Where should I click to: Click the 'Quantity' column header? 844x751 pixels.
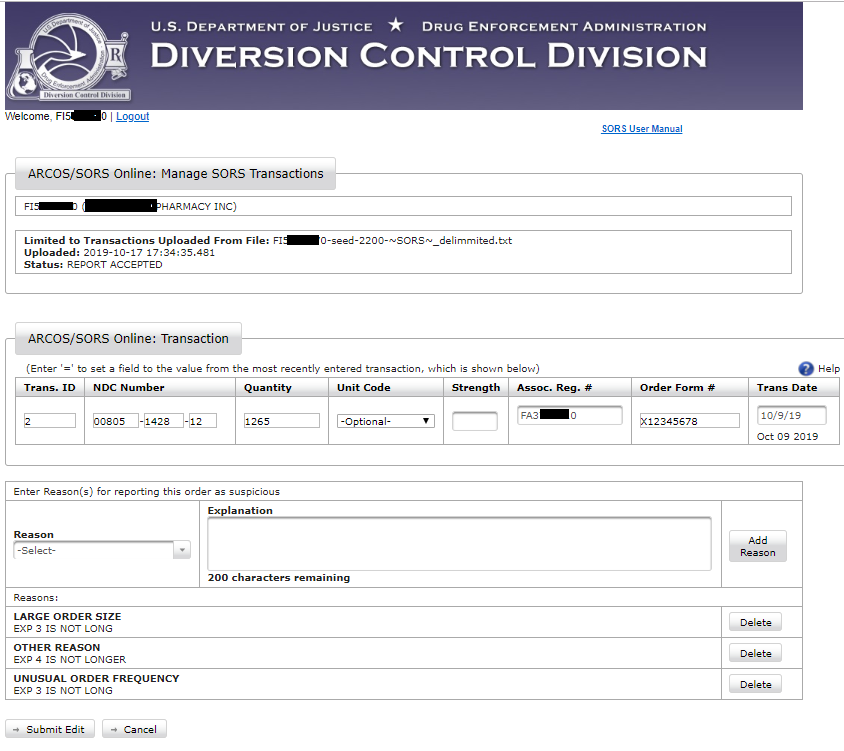point(268,388)
